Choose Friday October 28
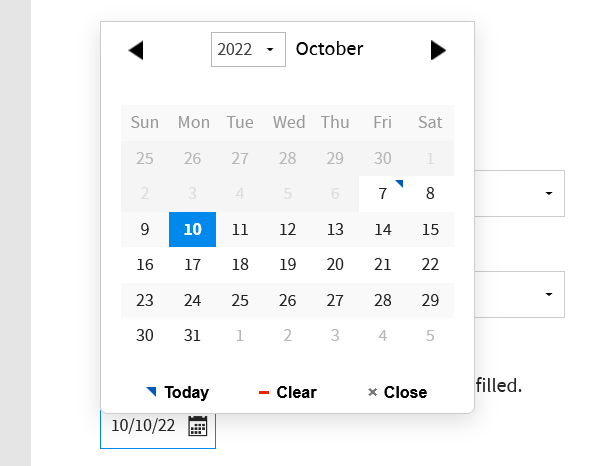Viewport: 598px width, 466px height. pyautogui.click(x=383, y=300)
